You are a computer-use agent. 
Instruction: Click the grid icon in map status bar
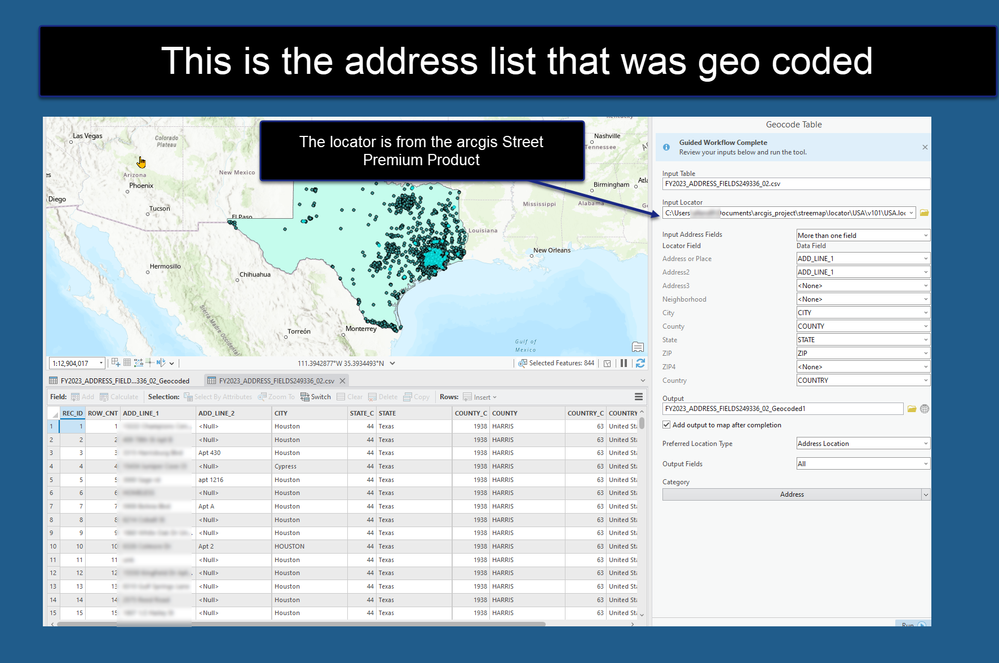[x=127, y=363]
